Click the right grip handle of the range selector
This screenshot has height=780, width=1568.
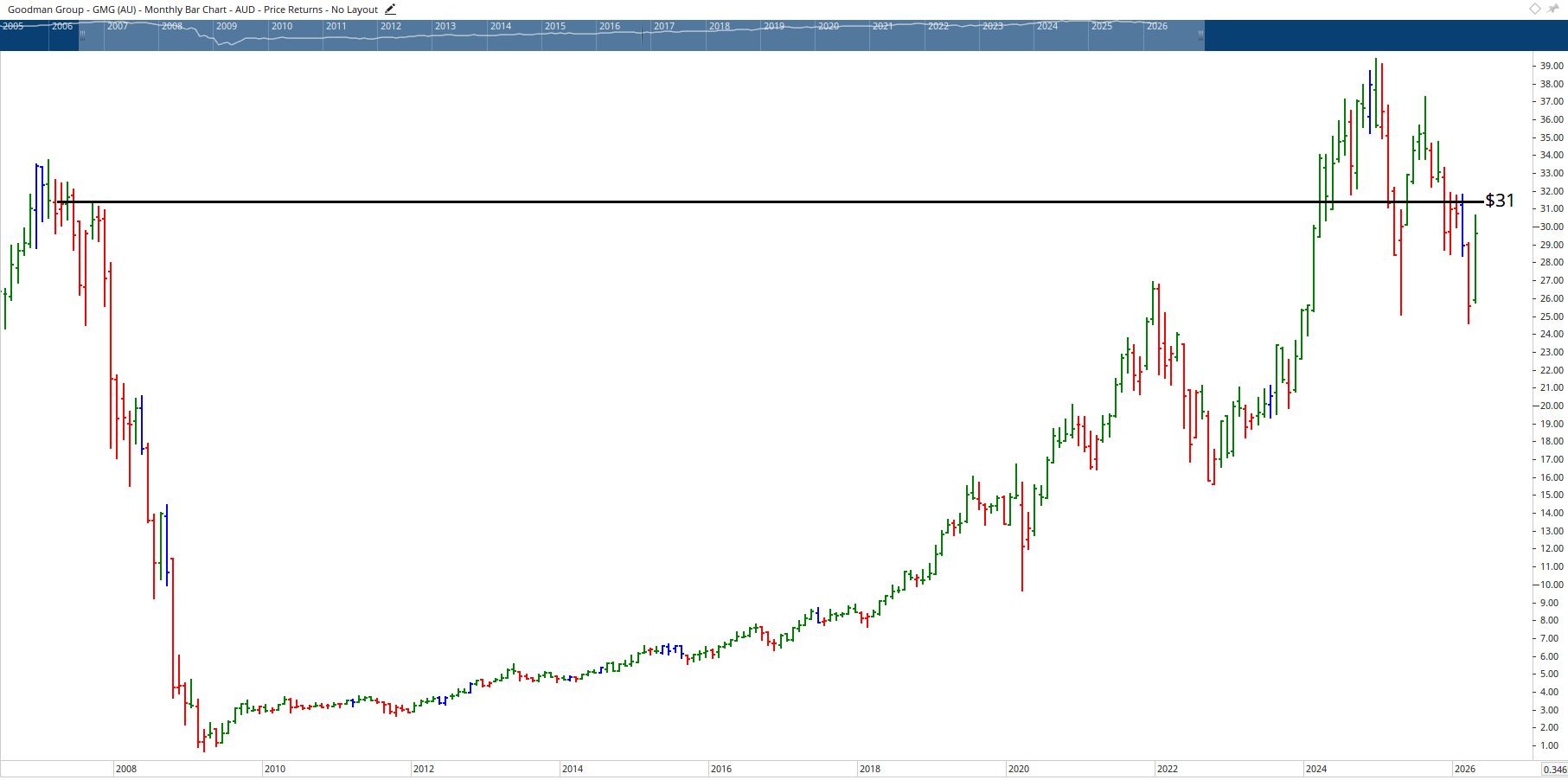click(1200, 36)
